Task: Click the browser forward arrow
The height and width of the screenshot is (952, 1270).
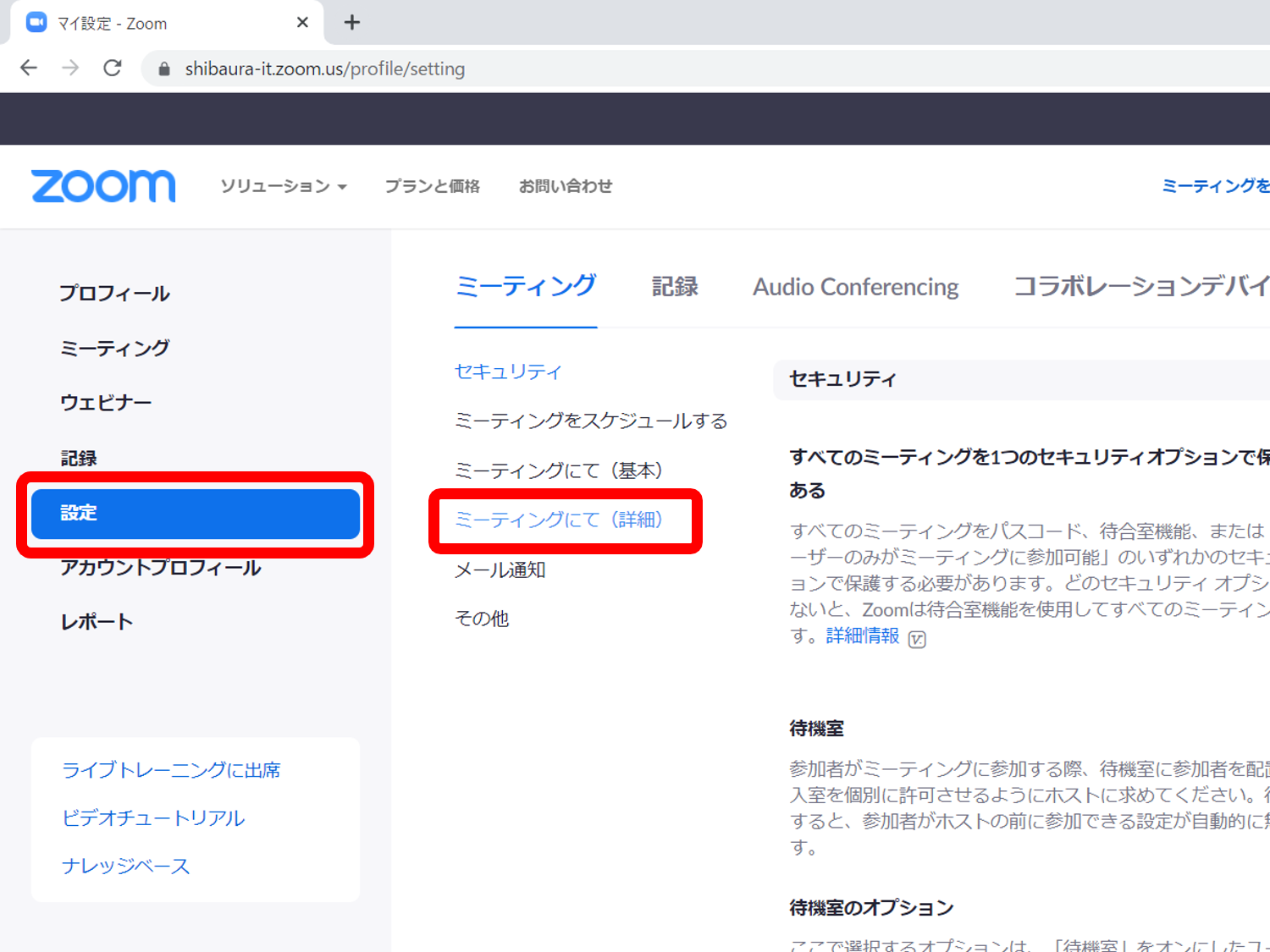Action: click(x=70, y=68)
